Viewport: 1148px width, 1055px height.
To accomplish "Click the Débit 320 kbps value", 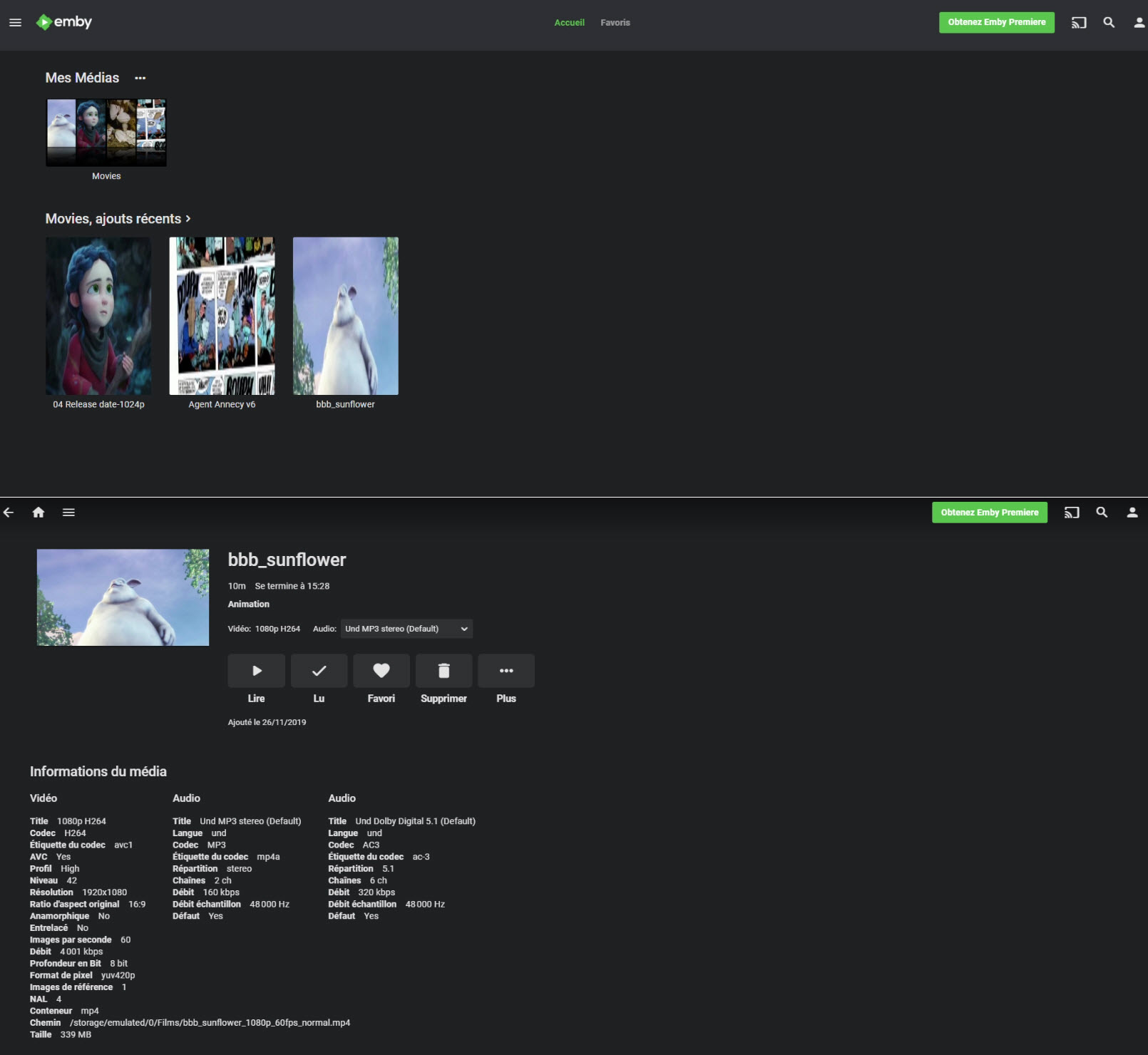I will click(376, 892).
